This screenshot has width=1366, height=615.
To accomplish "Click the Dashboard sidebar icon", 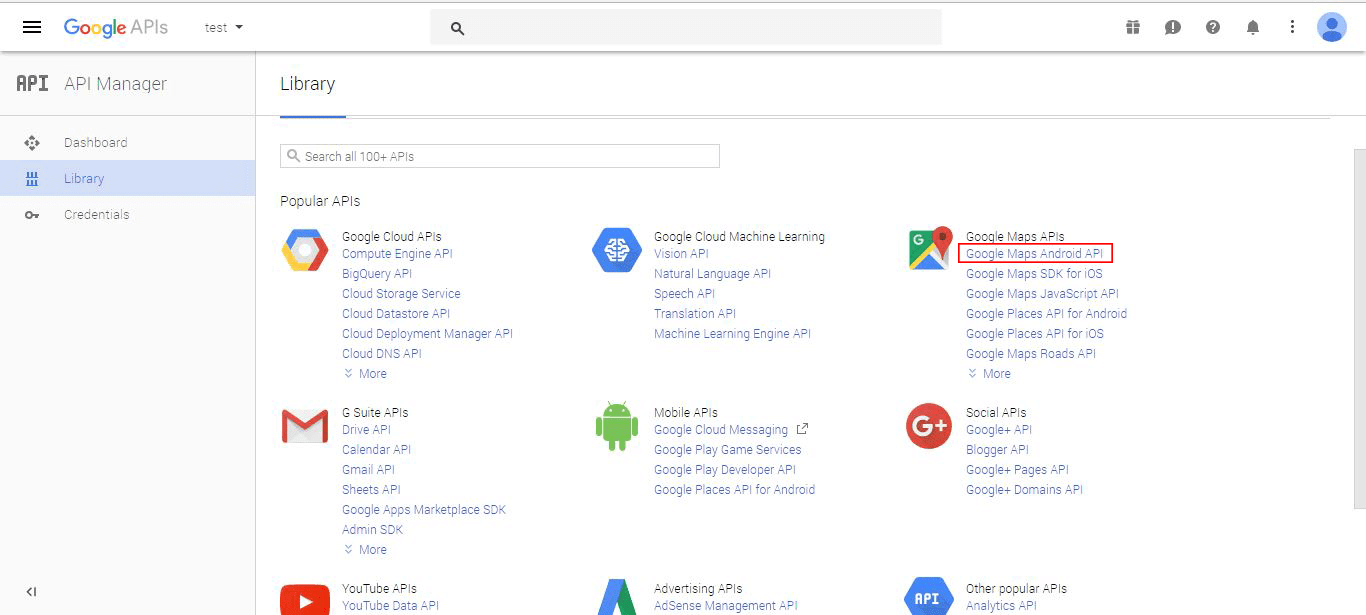I will click(32, 143).
